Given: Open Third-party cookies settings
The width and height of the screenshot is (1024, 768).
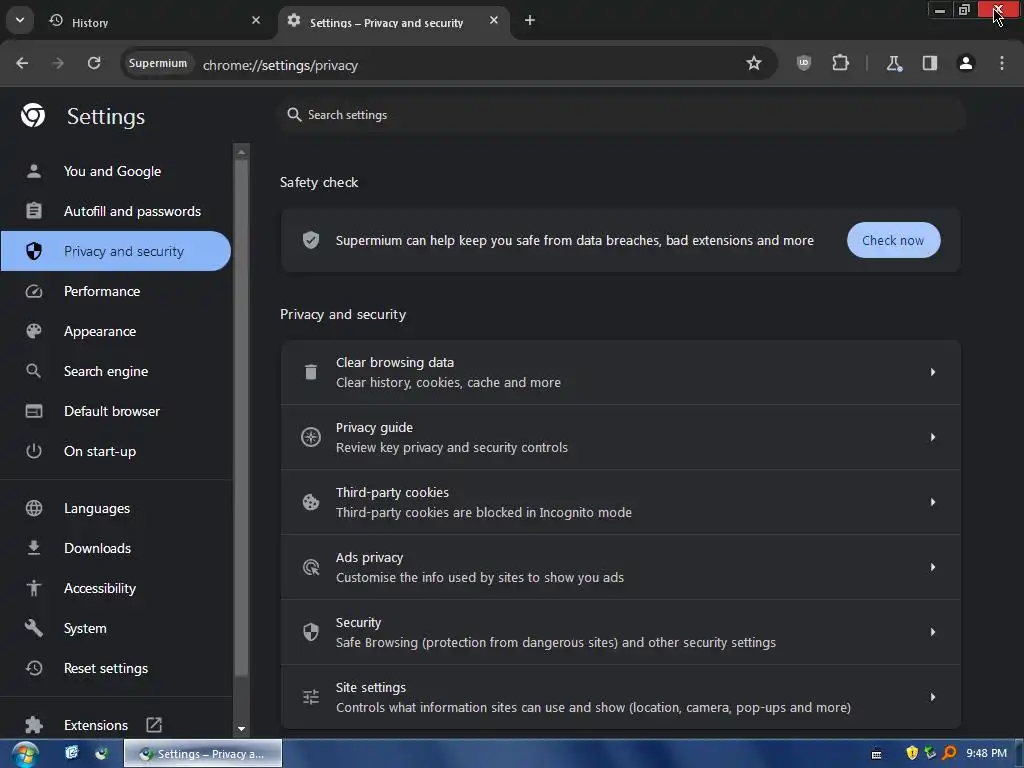Looking at the screenshot, I should click(620, 502).
